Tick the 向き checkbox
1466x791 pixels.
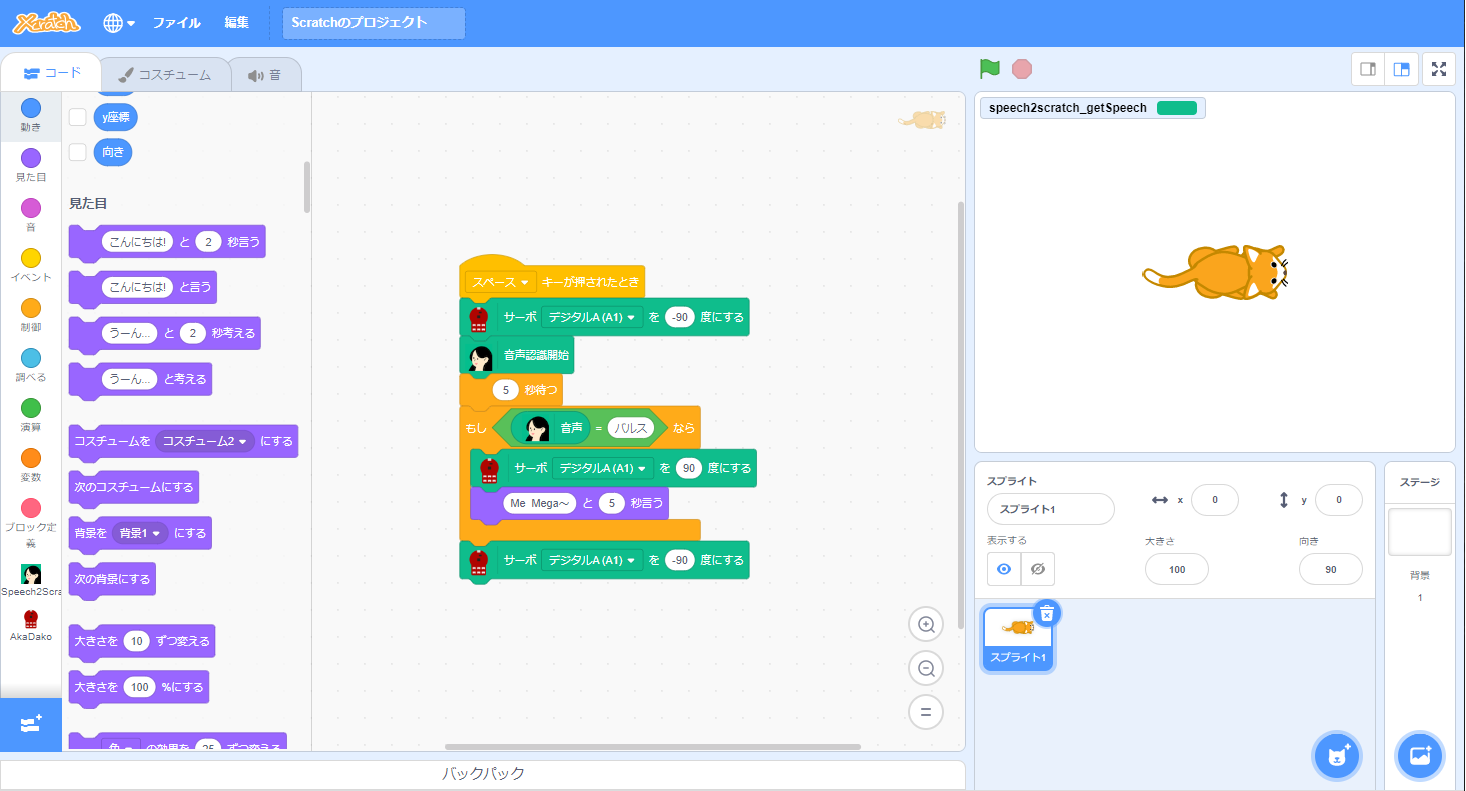(77, 152)
